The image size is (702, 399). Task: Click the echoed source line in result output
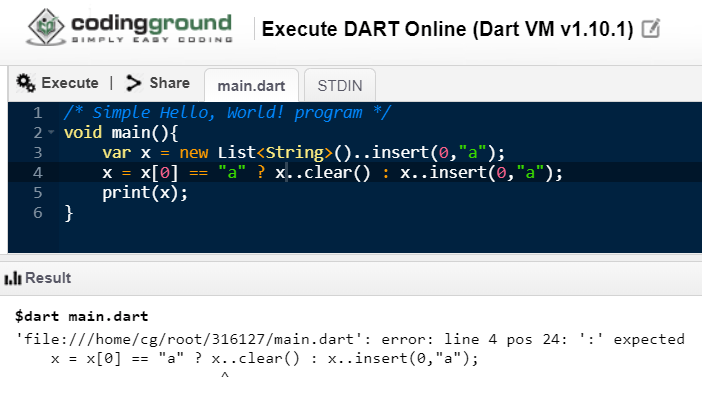point(265,358)
